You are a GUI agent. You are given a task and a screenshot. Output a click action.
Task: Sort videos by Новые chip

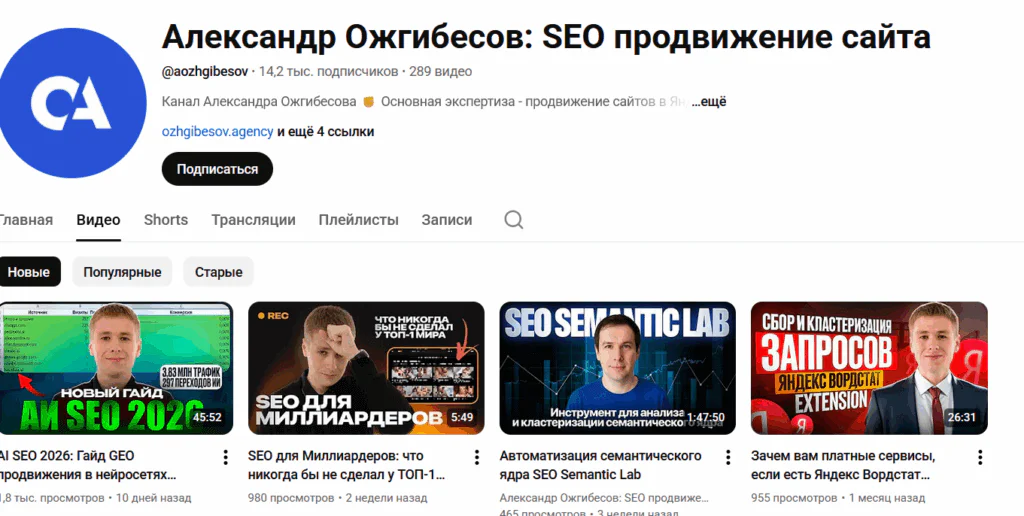(29, 272)
